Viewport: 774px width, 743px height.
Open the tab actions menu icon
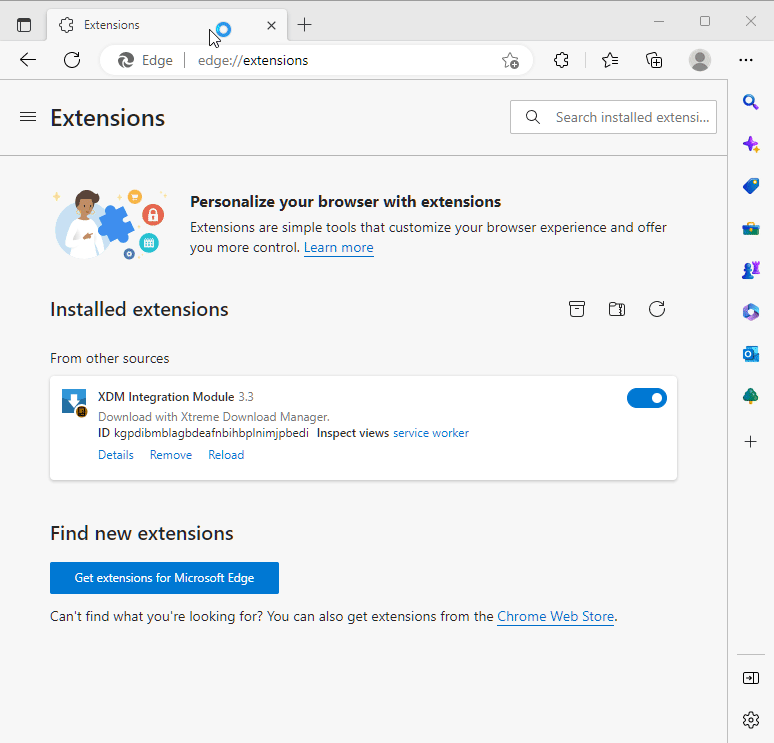(x=24, y=25)
